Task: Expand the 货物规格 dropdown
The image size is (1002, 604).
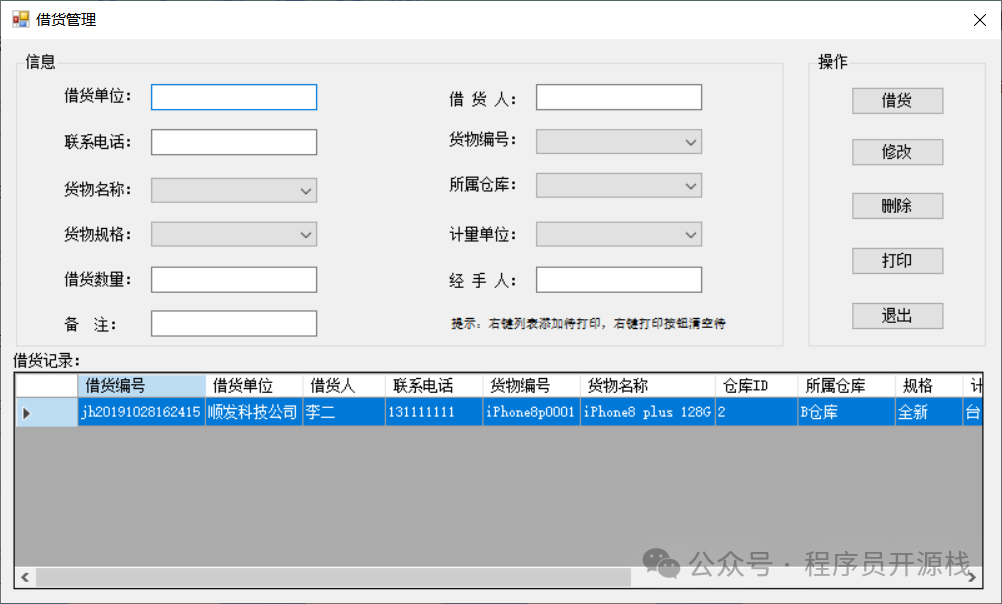Action: pos(234,234)
